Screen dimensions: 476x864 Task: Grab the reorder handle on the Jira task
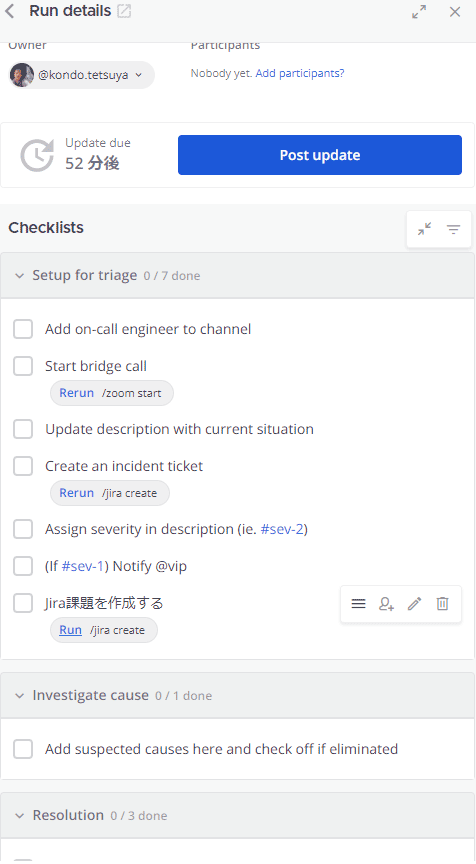point(358,604)
